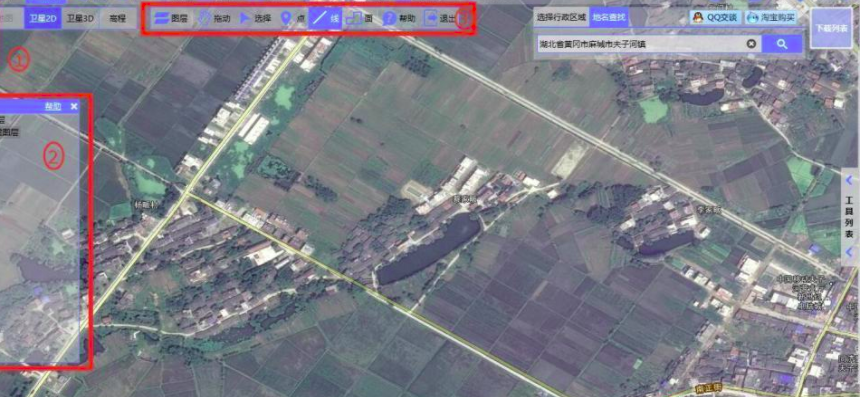This screenshot has width=861, height=397.
Task: Switch to 卫星3D map view
Action: 80,18
